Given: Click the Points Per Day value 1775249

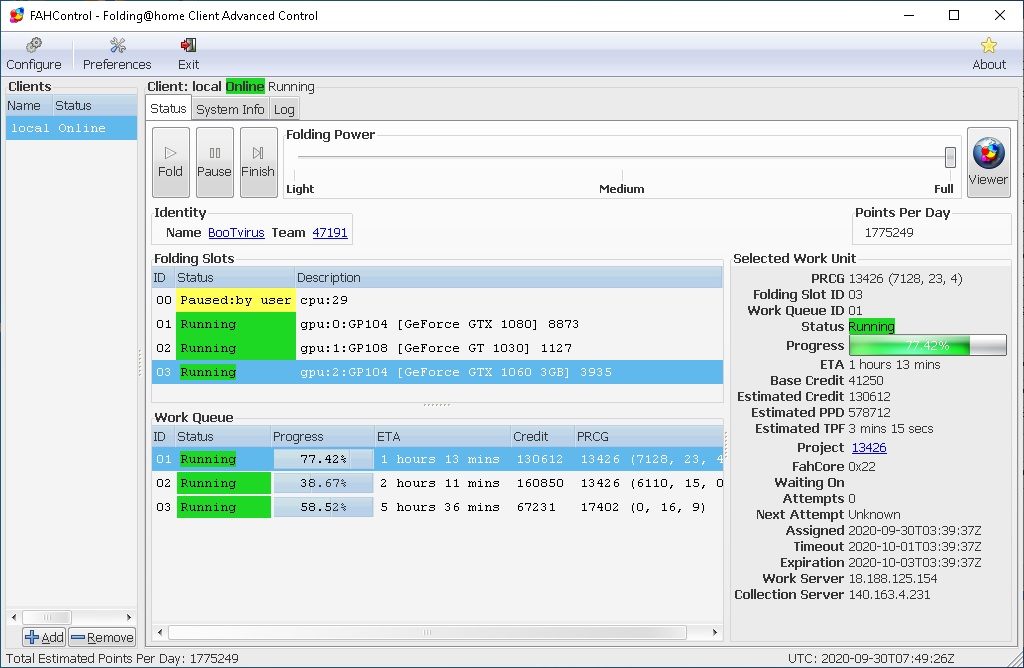Looking at the screenshot, I should (x=889, y=232).
